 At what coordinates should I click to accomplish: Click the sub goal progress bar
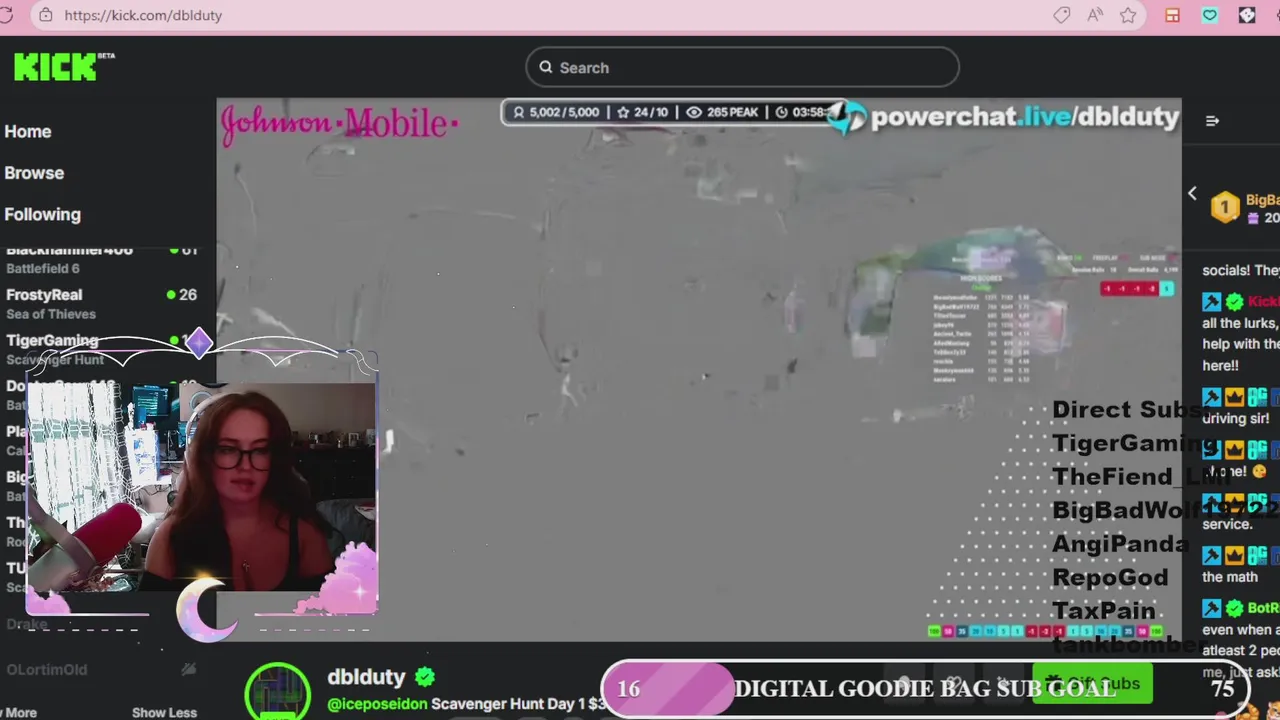point(926,688)
